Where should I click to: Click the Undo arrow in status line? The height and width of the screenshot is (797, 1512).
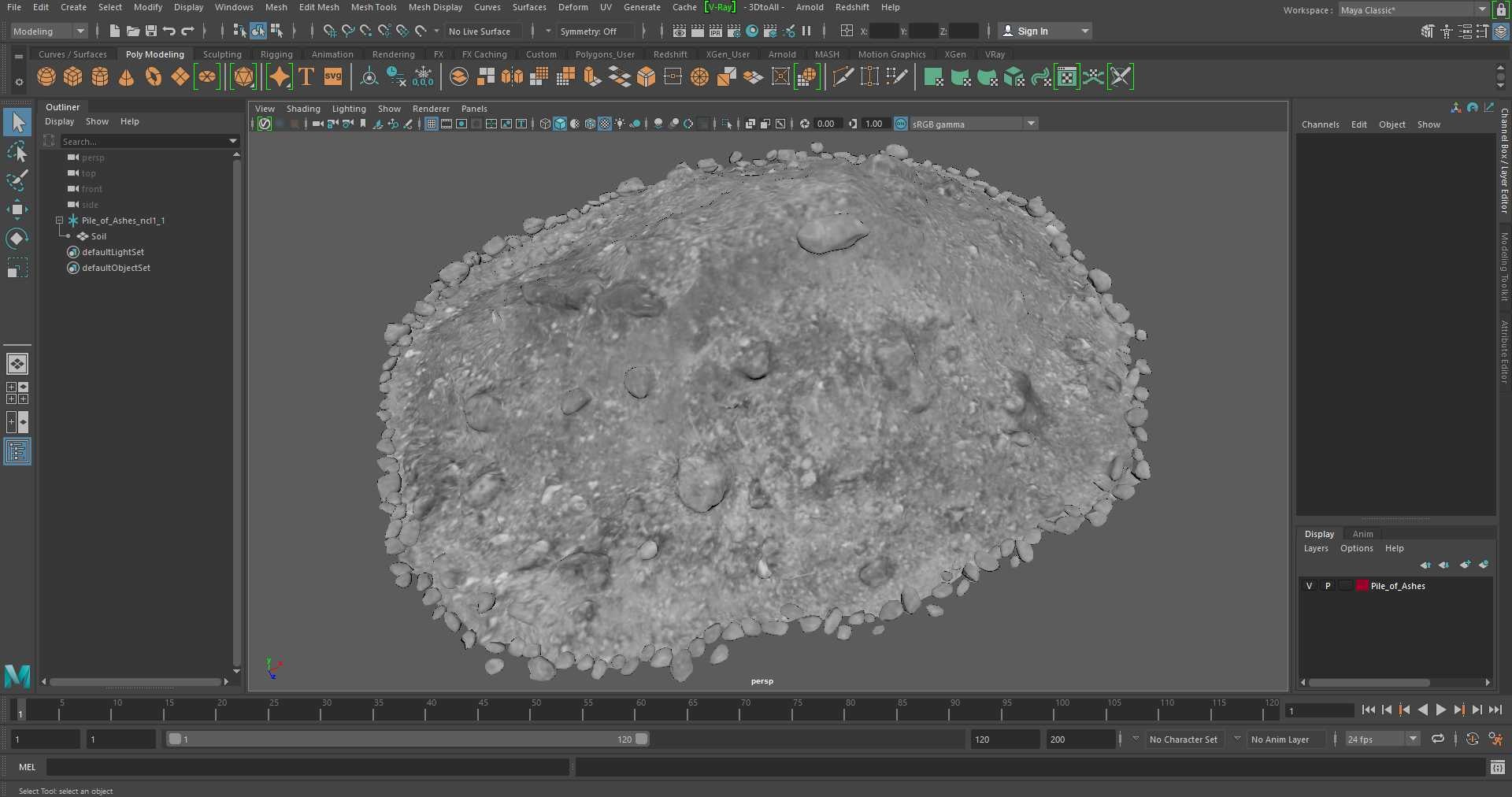(x=169, y=31)
